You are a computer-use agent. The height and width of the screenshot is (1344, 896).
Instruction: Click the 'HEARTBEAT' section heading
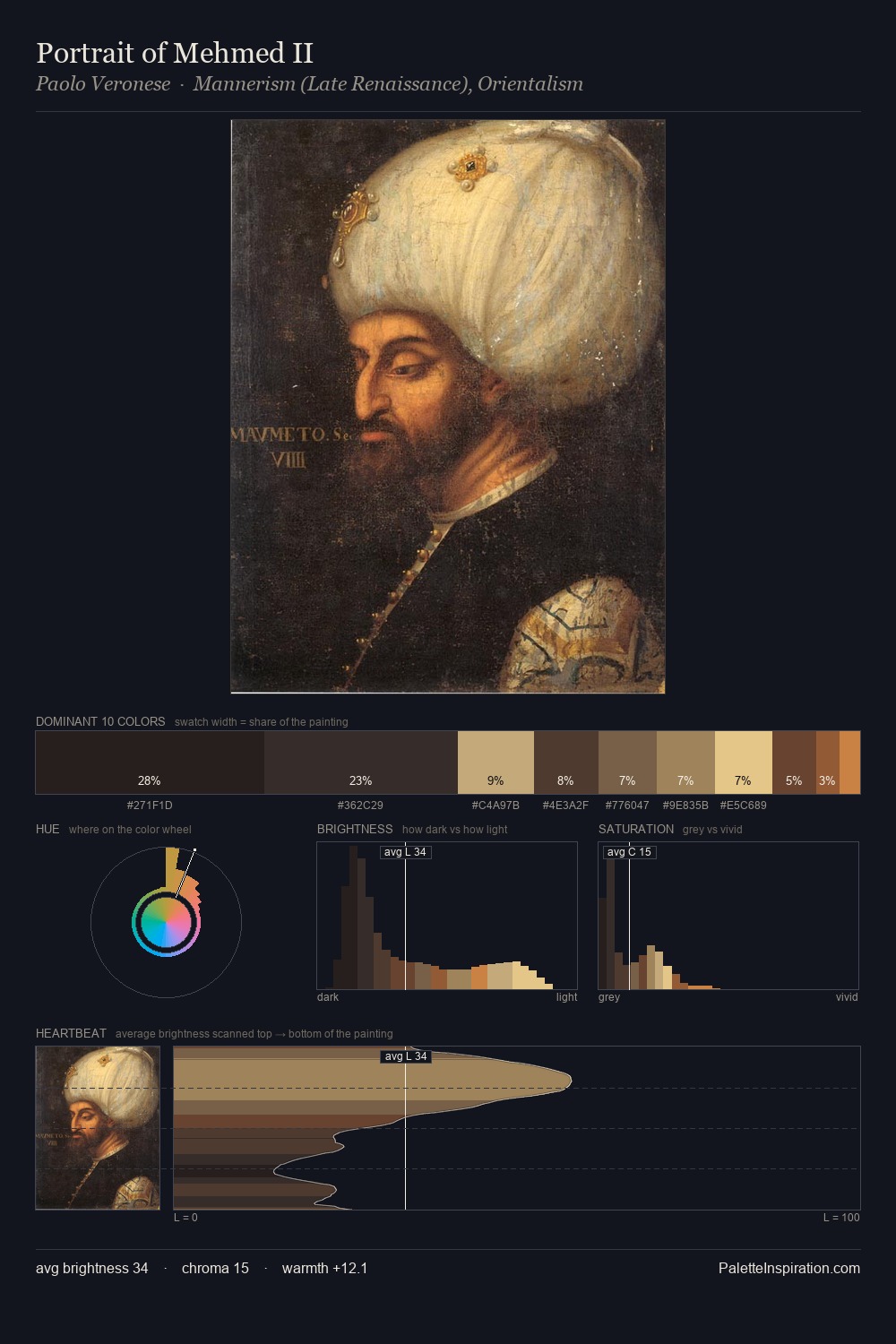coord(71,1033)
